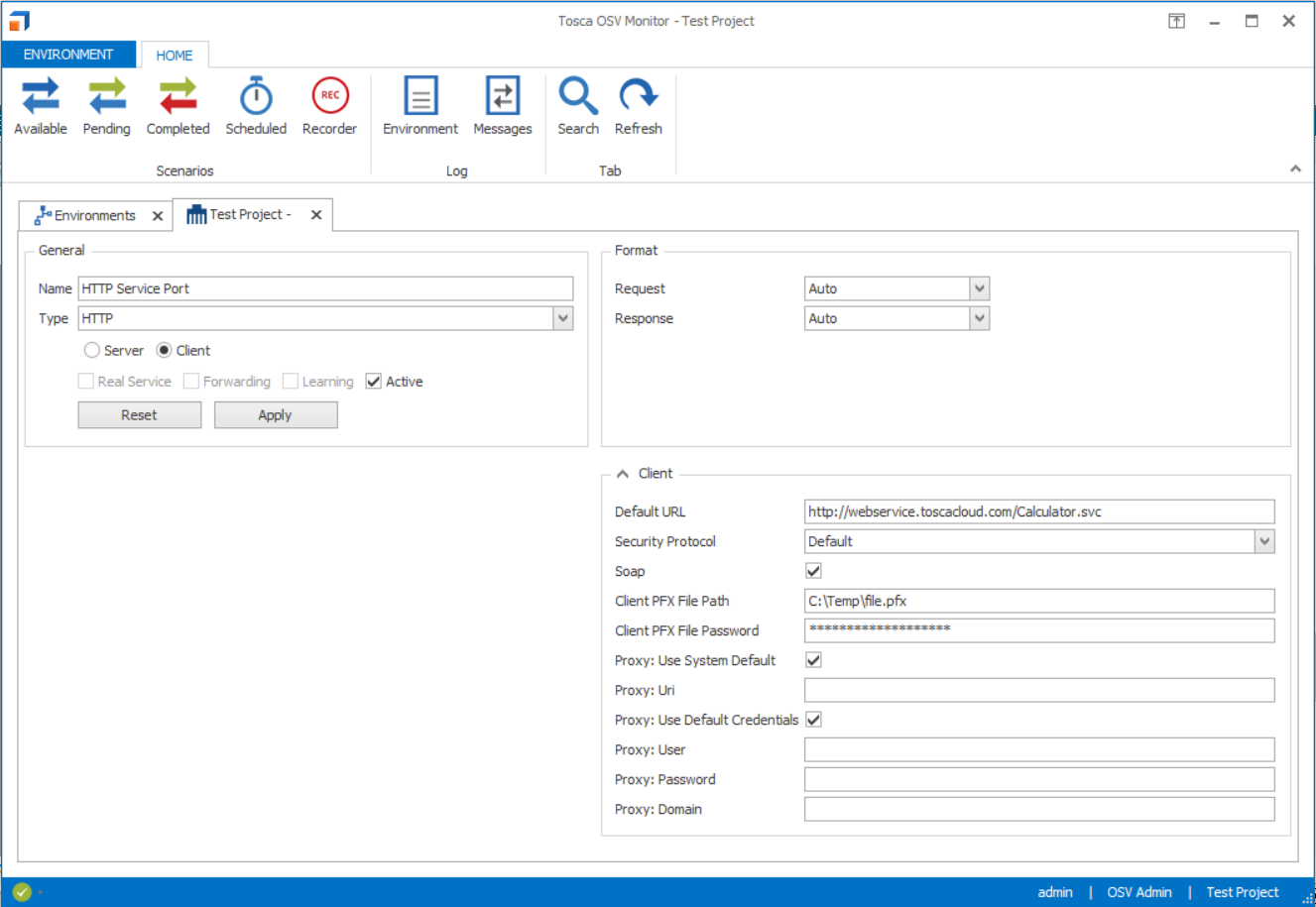Viewport: 1316px width, 907px height.
Task: Open the Type dropdown
Action: point(563,318)
